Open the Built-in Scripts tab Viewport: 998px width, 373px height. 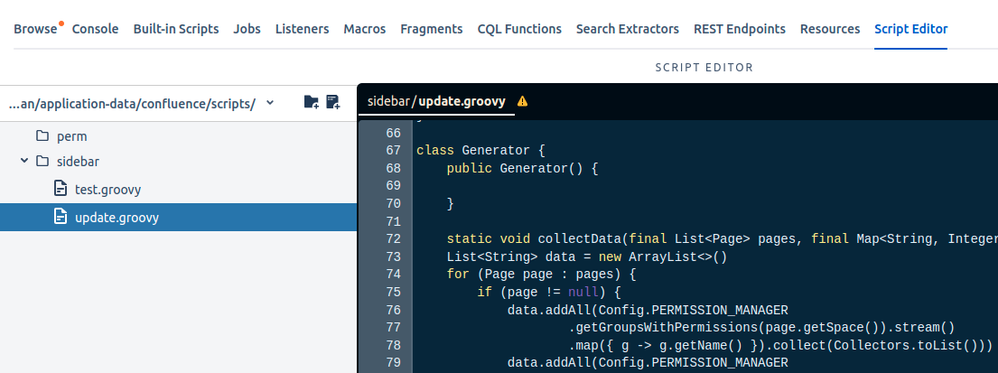click(176, 29)
